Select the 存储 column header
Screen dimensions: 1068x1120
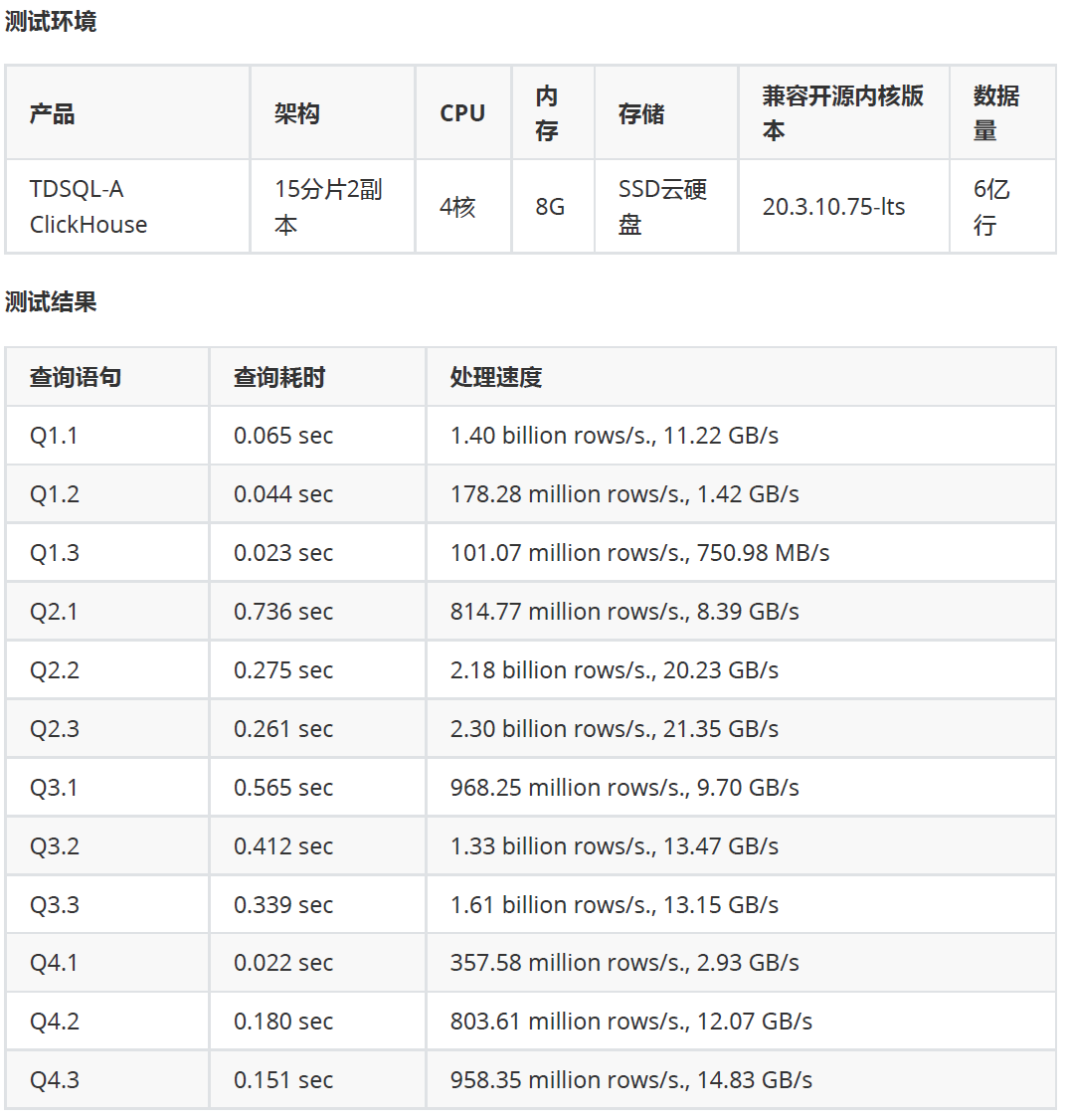click(x=667, y=112)
